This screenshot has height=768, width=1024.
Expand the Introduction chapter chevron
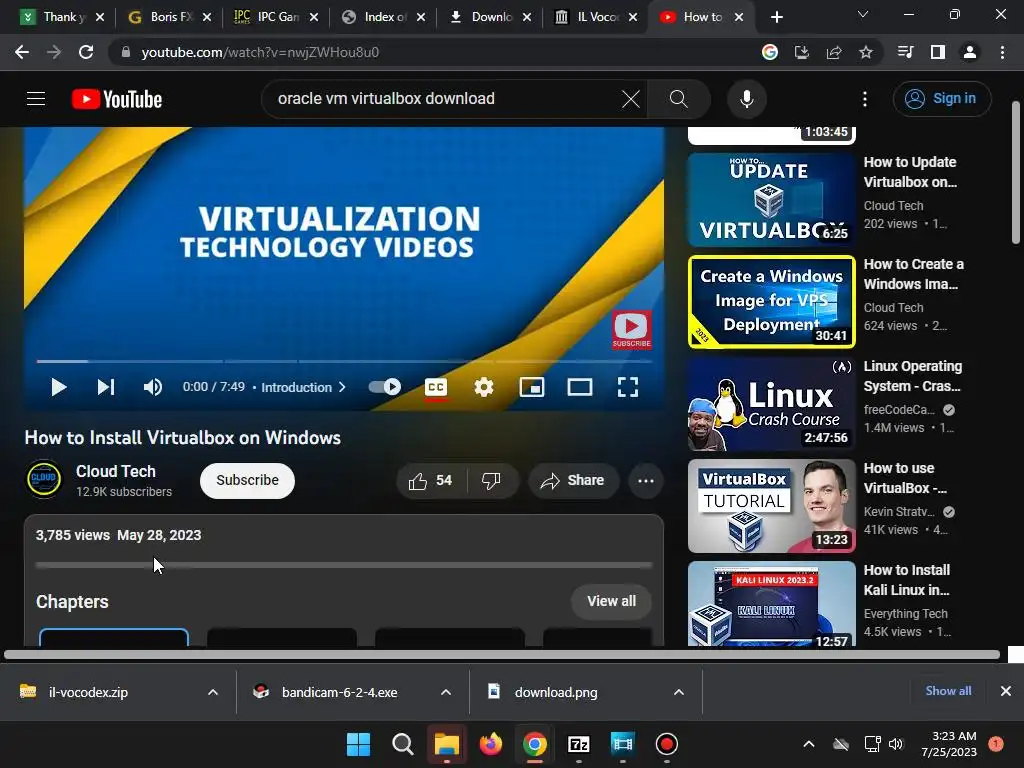(342, 387)
